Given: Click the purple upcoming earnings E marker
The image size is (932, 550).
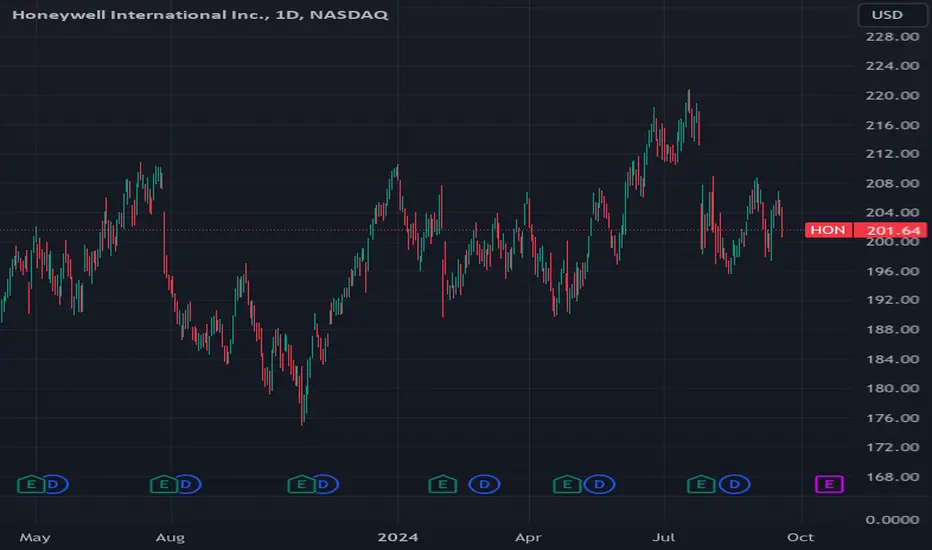Looking at the screenshot, I should click(829, 485).
